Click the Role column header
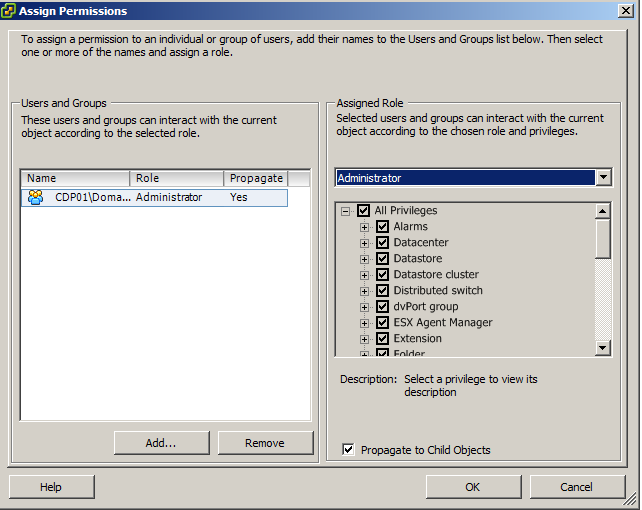The image size is (642, 510). coord(177,178)
